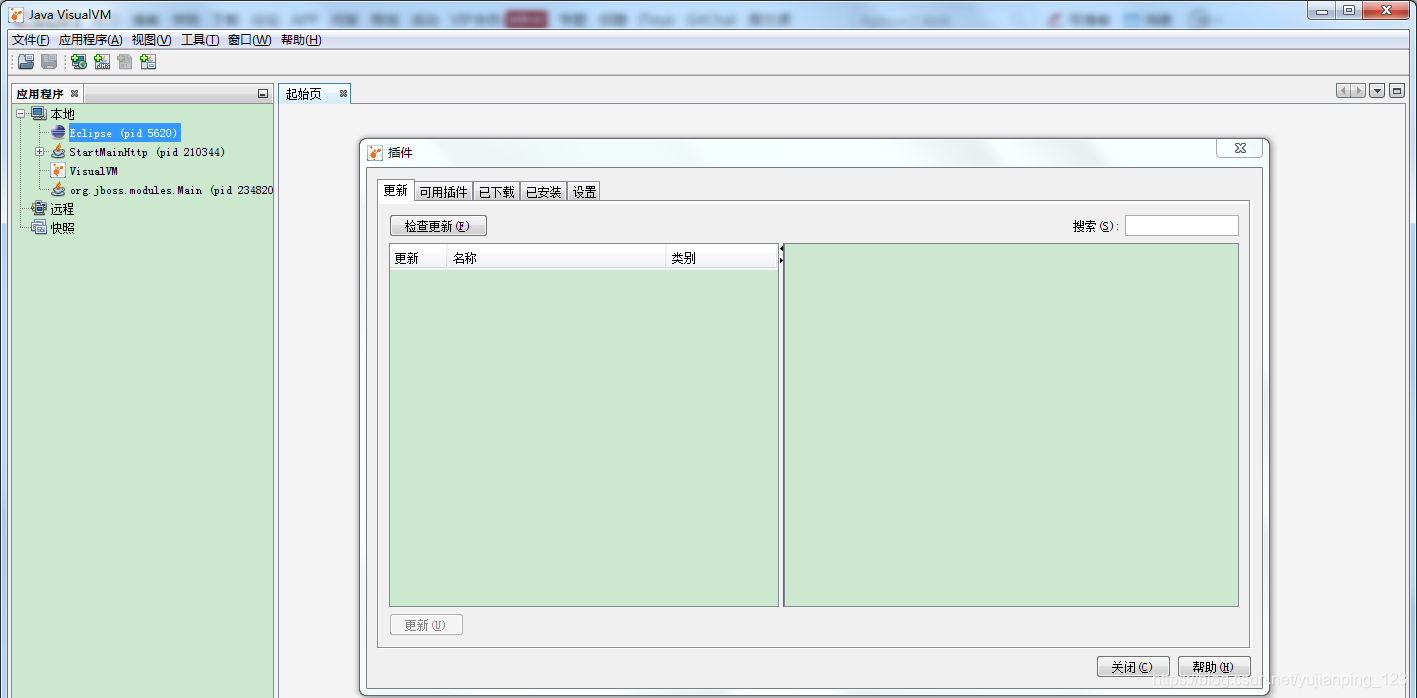The height and width of the screenshot is (698, 1417).
Task: Click the 快照 snapshots icon
Action: click(39, 228)
